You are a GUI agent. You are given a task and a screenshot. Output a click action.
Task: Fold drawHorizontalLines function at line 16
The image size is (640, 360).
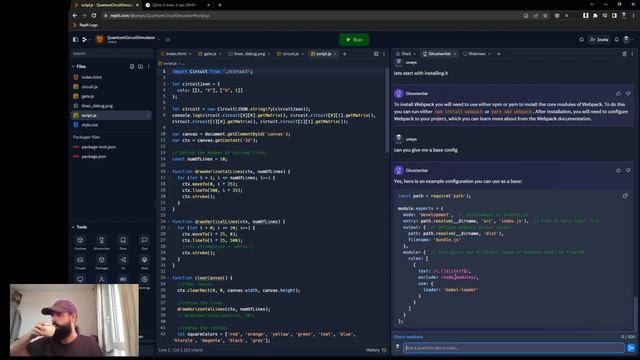point(169,171)
